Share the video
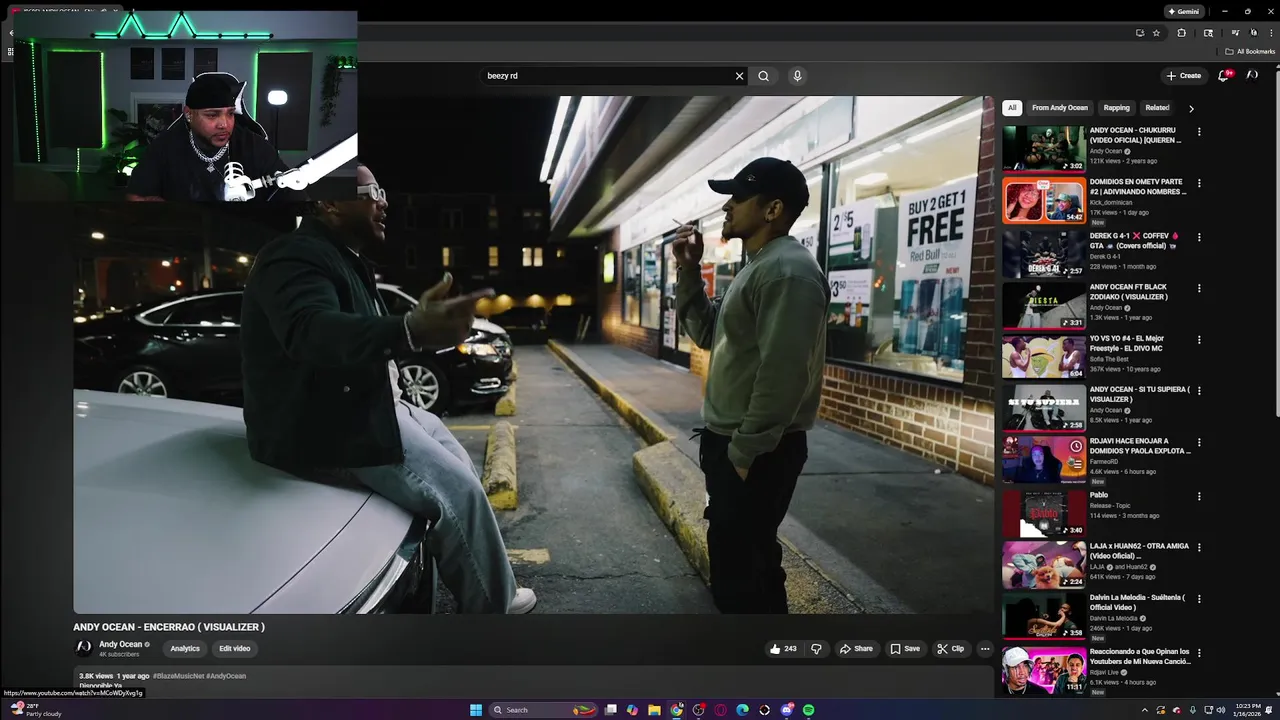 point(856,649)
